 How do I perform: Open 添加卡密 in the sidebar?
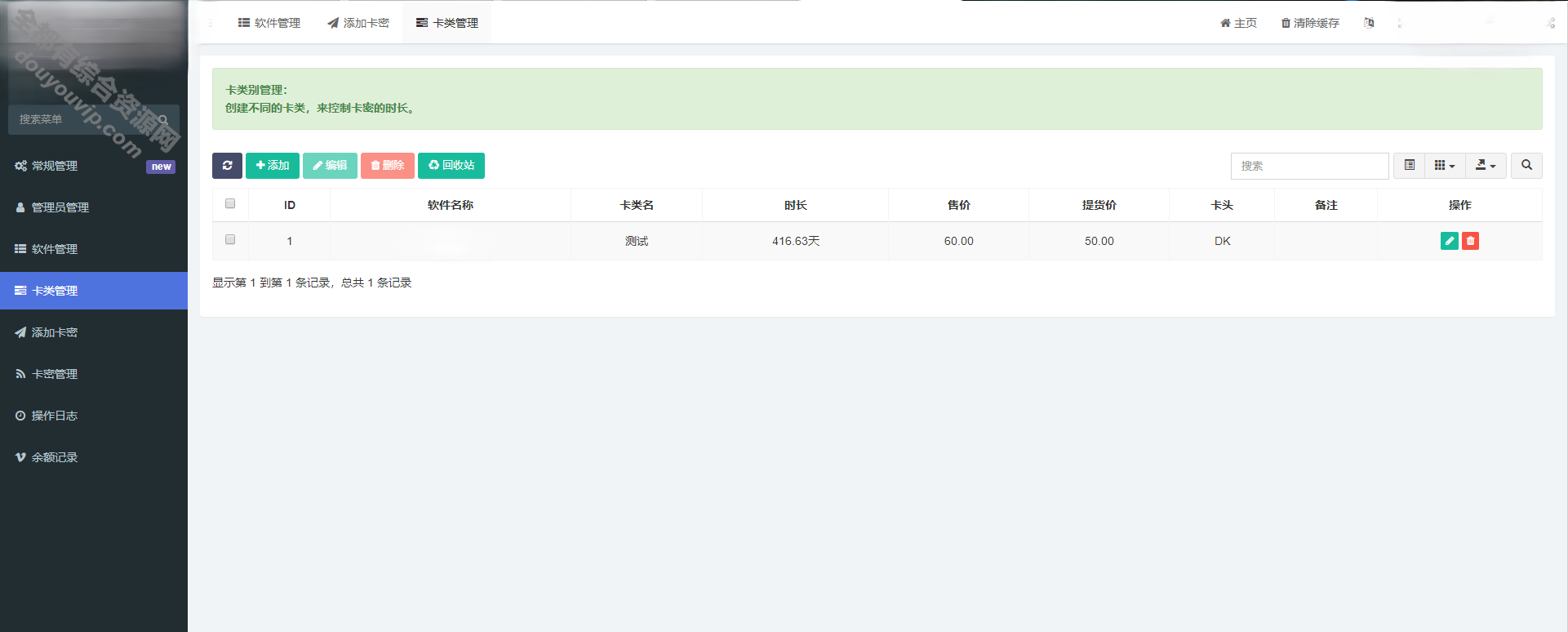click(x=94, y=332)
